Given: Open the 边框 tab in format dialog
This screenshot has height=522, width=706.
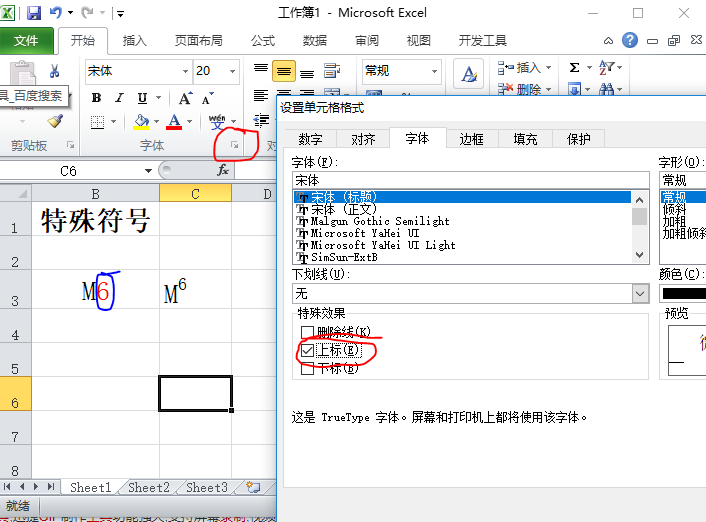Looking at the screenshot, I should (x=471, y=139).
